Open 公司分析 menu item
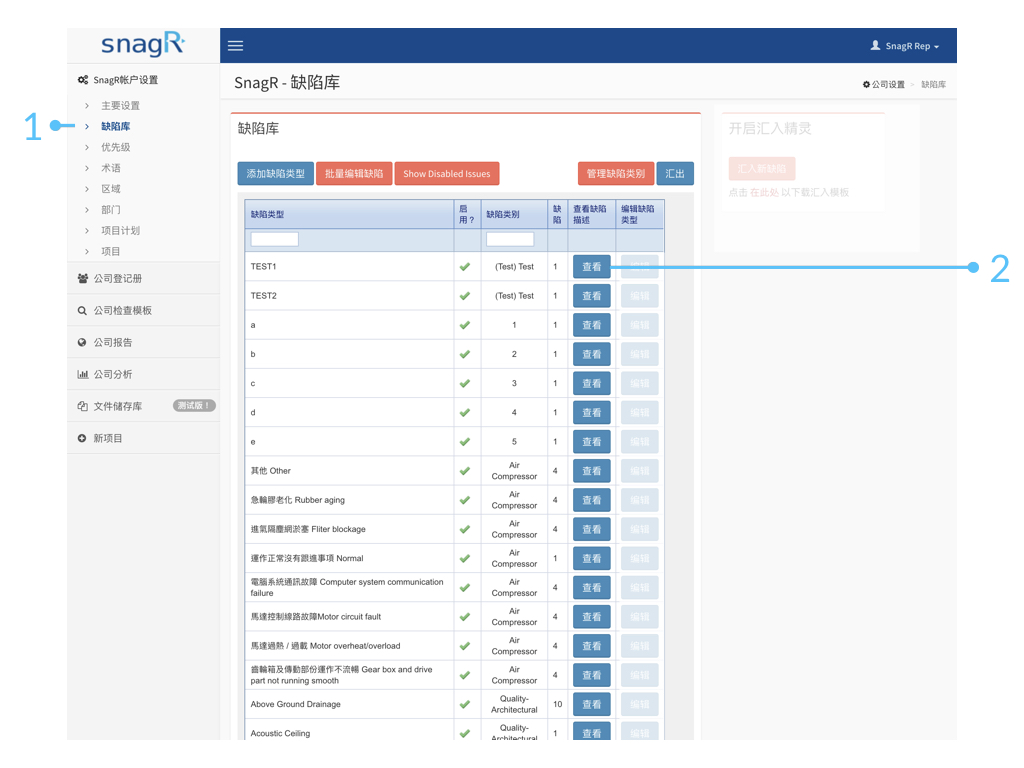Viewport: 1024px width, 768px height. pos(143,374)
